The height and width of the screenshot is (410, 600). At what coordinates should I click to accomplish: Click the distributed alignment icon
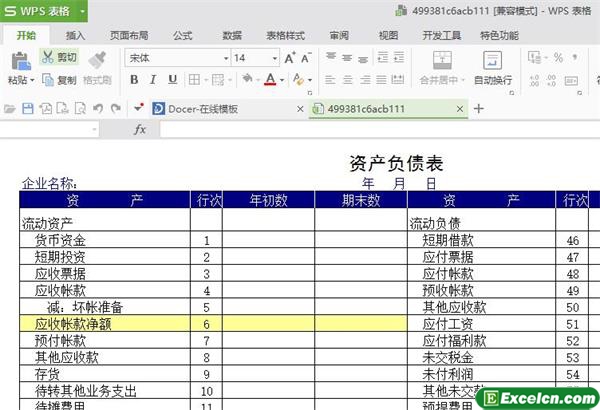click(398, 80)
